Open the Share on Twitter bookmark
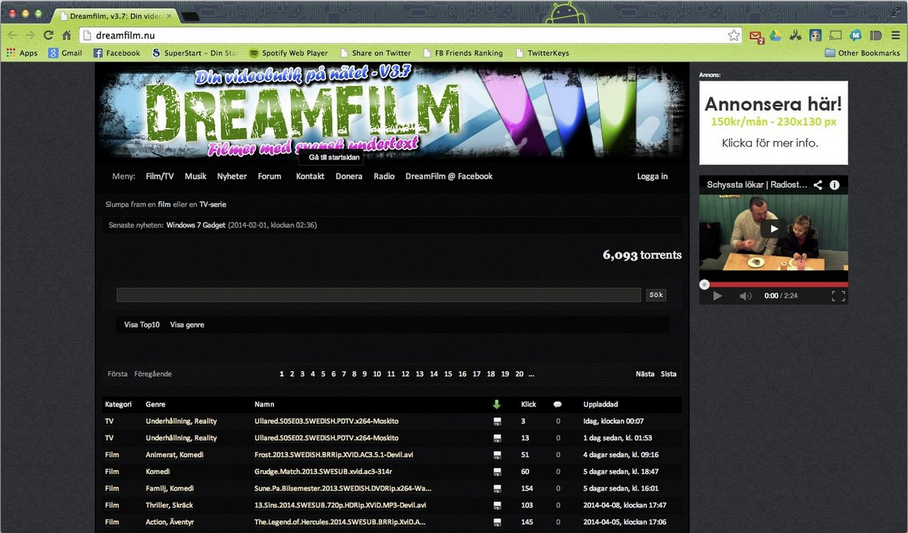908x533 pixels. click(x=376, y=53)
